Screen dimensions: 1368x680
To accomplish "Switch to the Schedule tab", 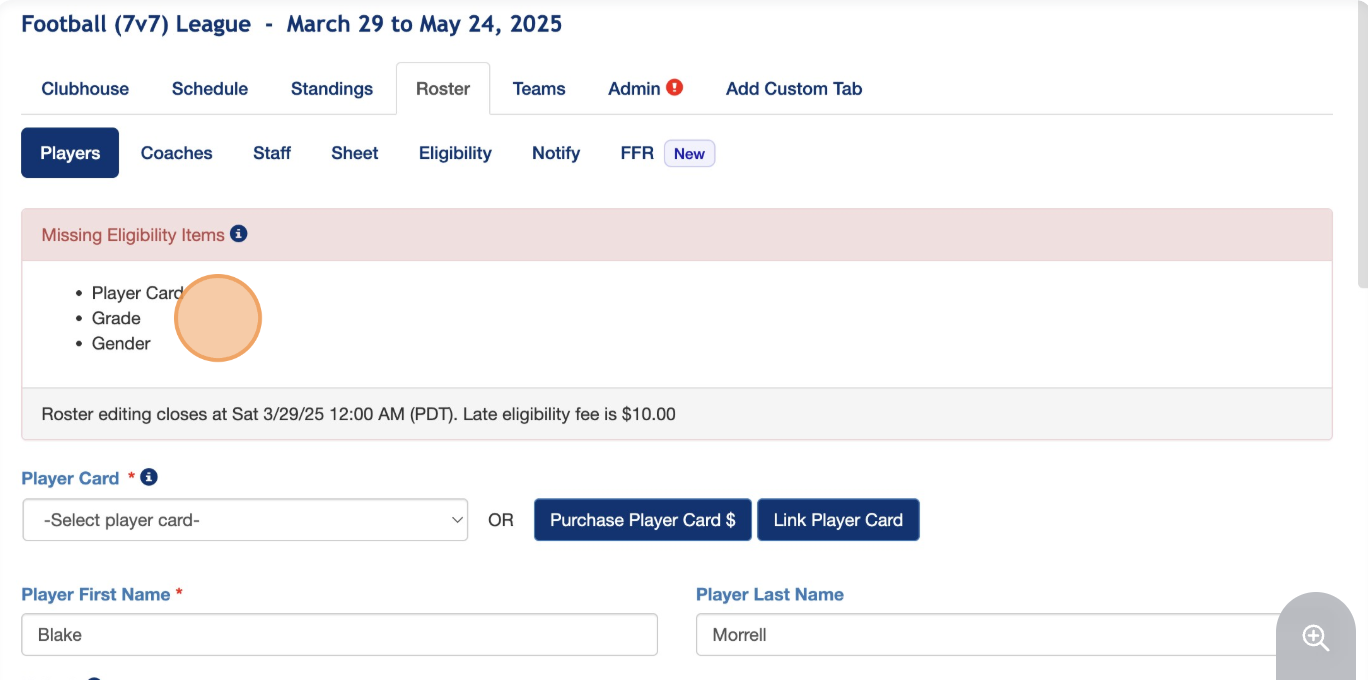I will [x=210, y=89].
